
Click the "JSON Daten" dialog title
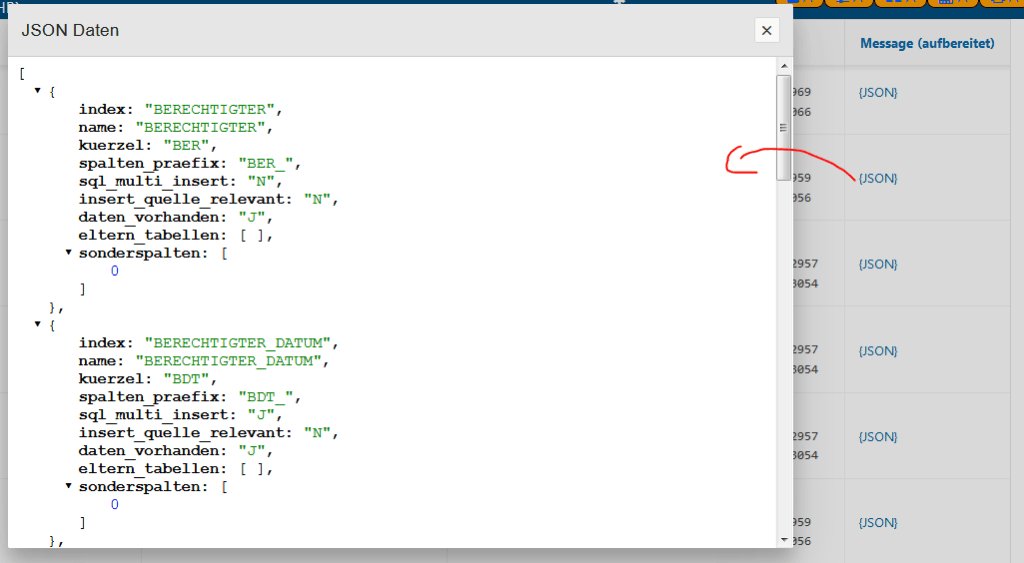coord(70,30)
